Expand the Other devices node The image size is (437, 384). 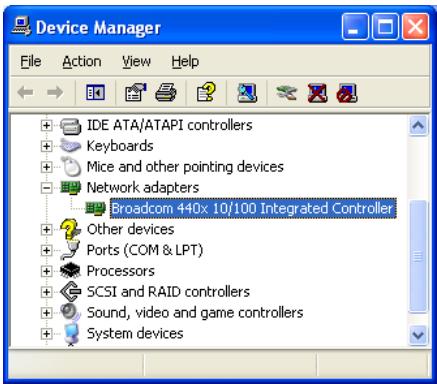[46, 230]
